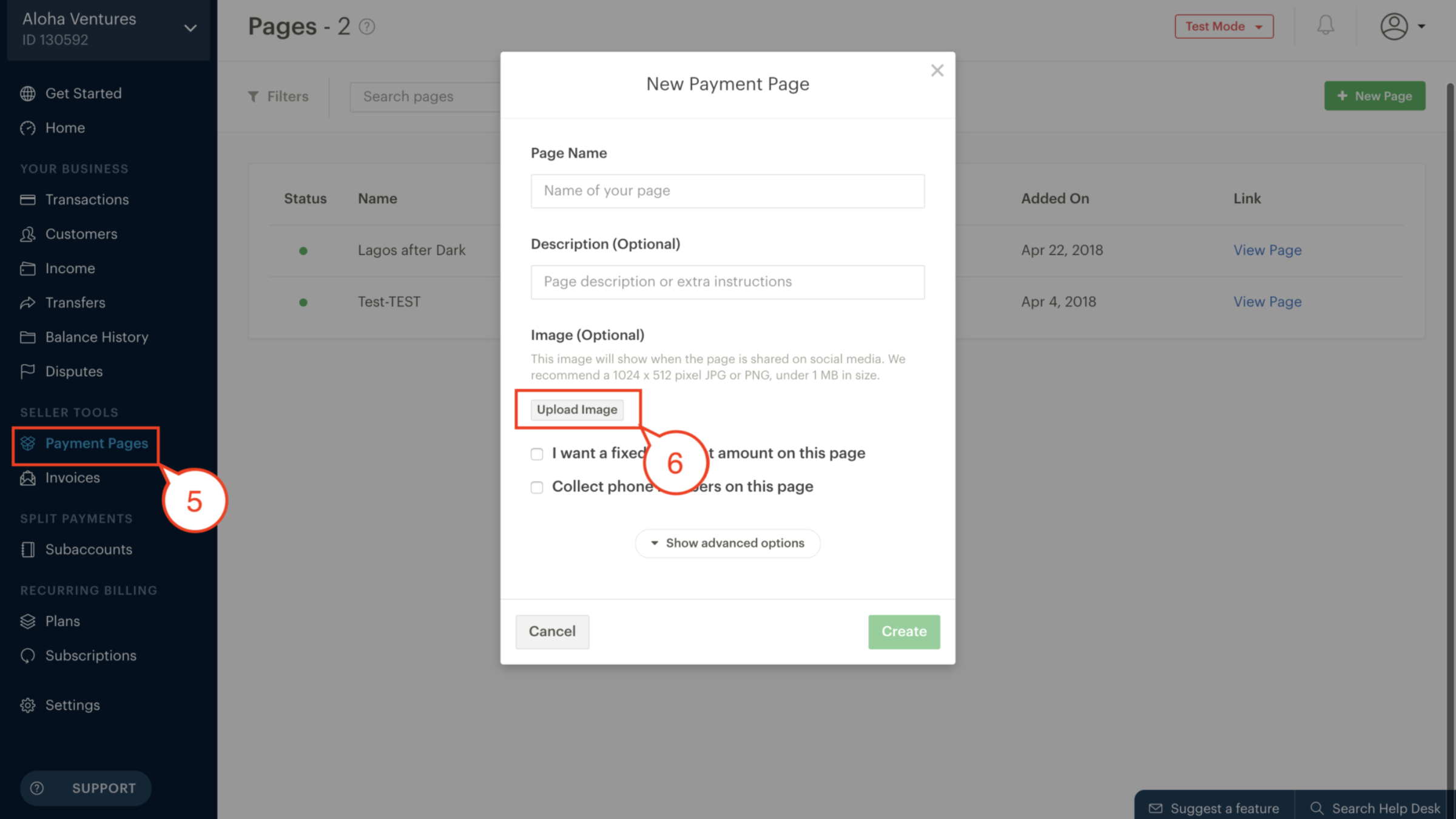Screen dimensions: 1456x819
Task: Open Disputes via the flag icon
Action: pos(28,371)
